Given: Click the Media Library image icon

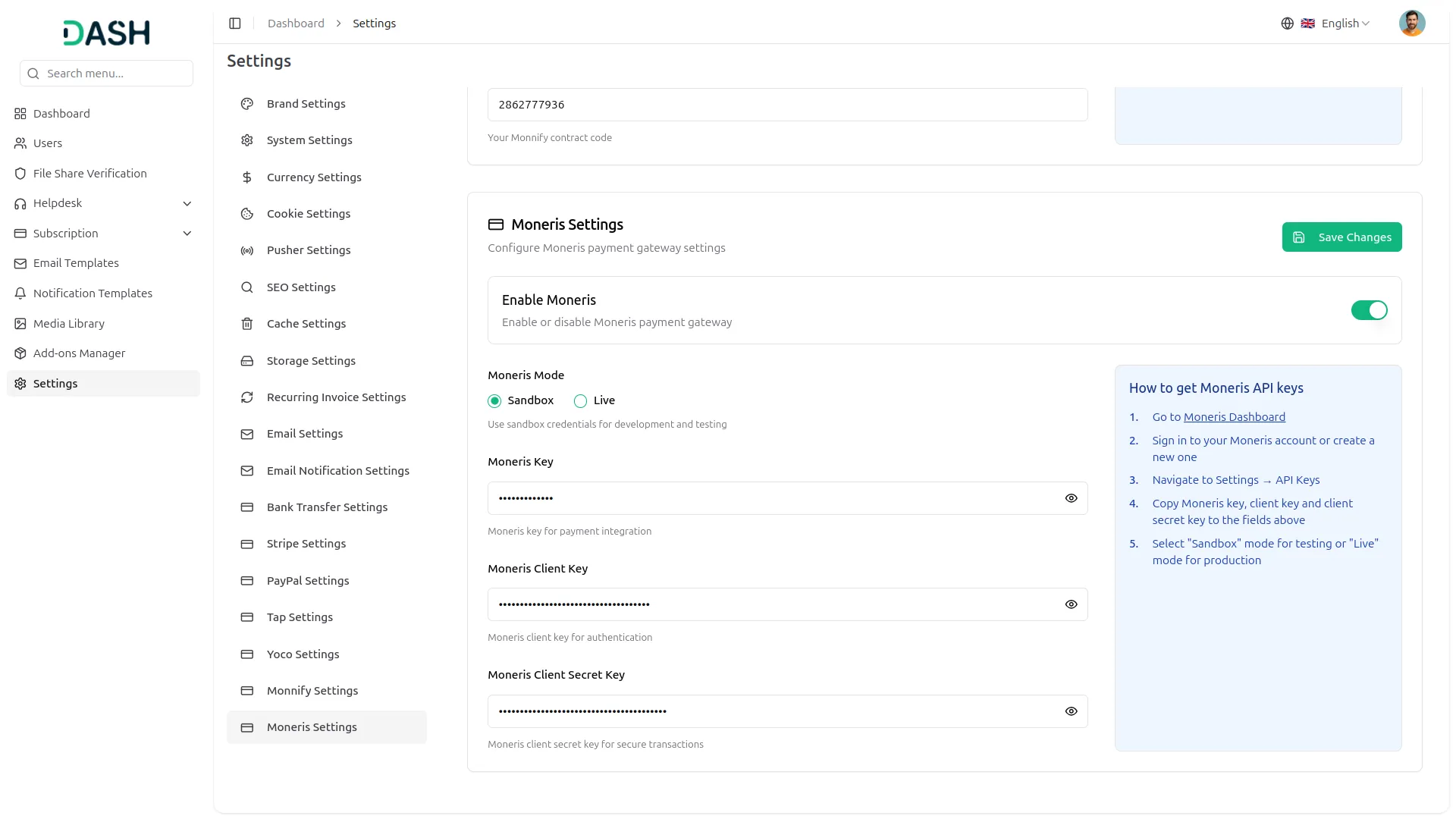Looking at the screenshot, I should tap(20, 324).
